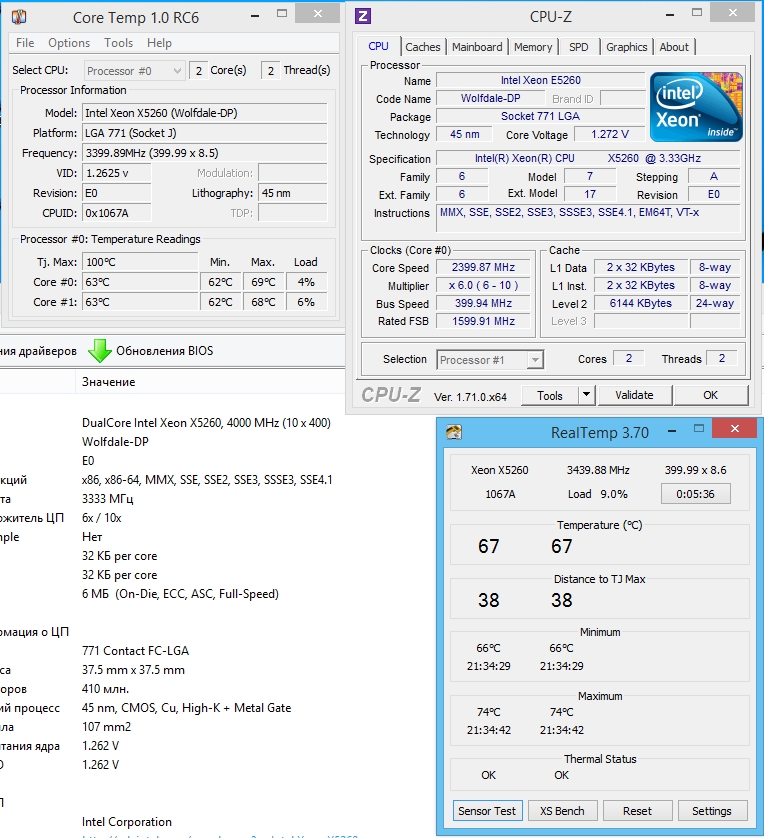Viewport: 764px width, 838px height.
Task: Switch to the About tab
Action: 674,47
